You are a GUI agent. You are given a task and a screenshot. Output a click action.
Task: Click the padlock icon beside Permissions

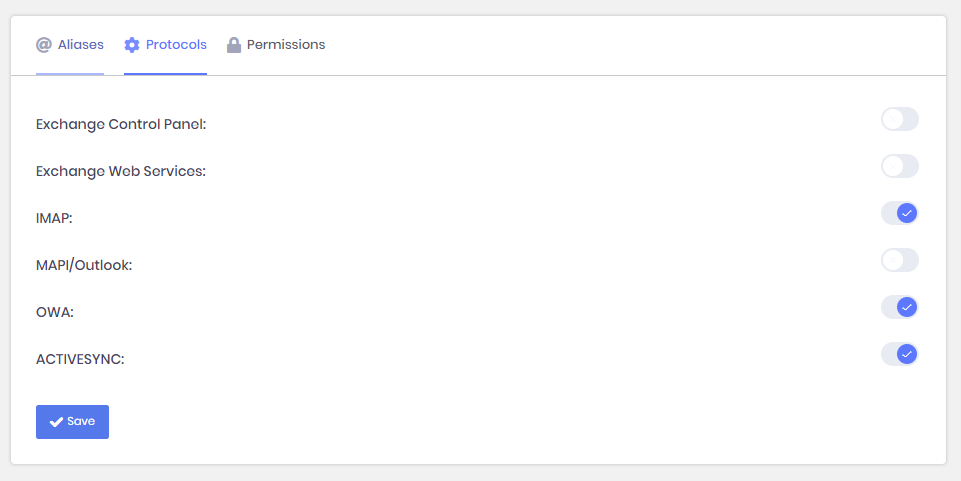[x=234, y=45]
